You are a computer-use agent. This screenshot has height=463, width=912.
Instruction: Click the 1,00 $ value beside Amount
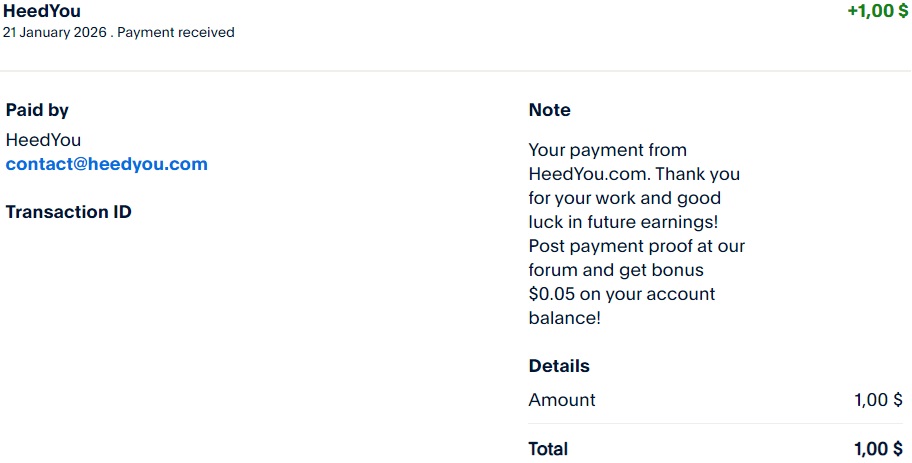click(878, 400)
